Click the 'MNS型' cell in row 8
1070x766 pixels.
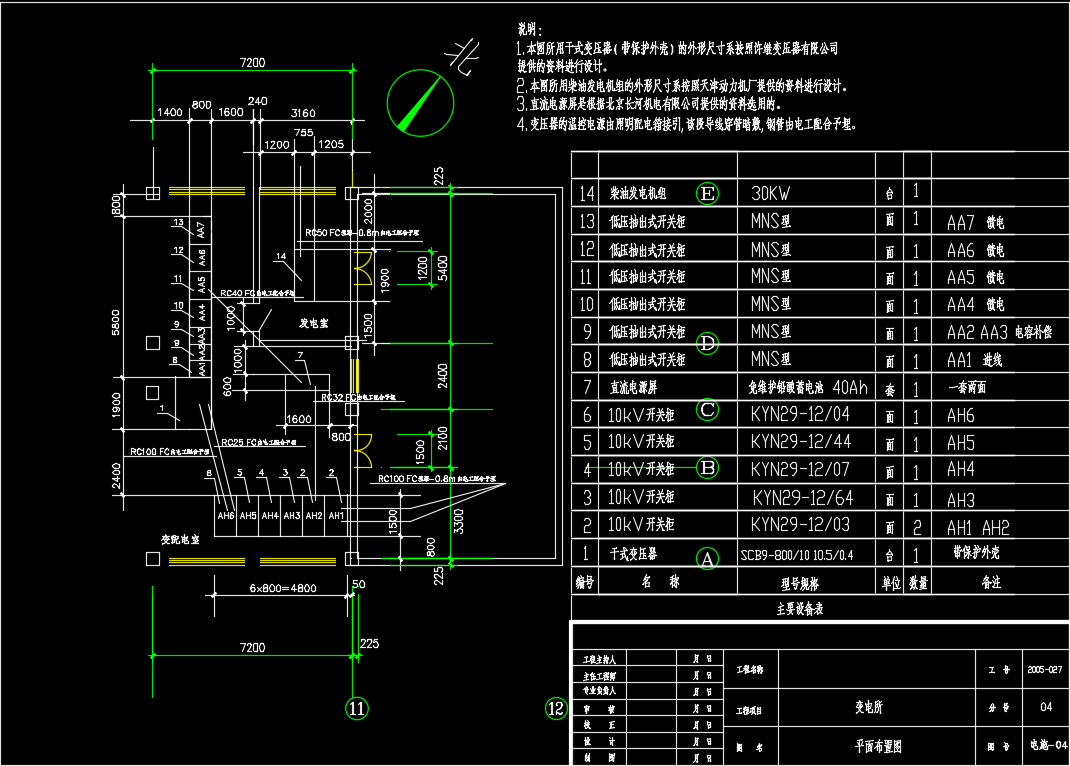(x=770, y=359)
